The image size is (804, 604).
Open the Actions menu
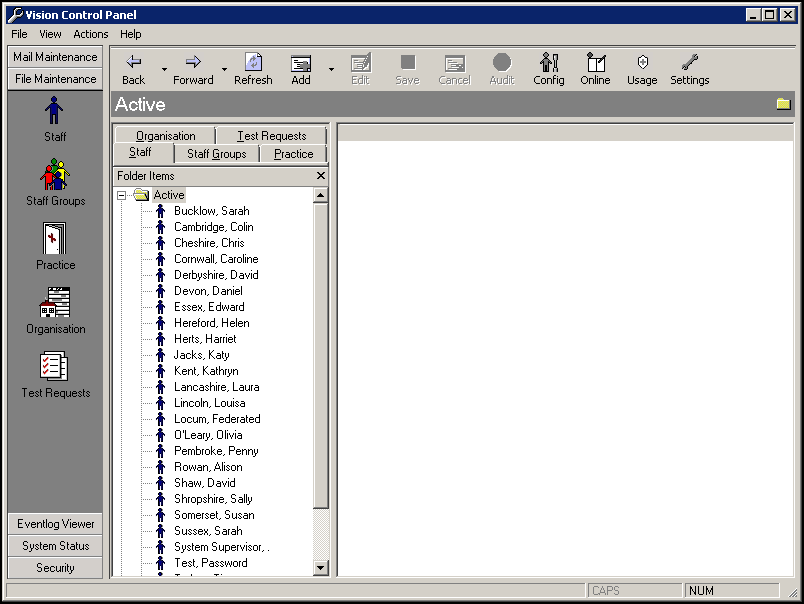click(x=90, y=34)
